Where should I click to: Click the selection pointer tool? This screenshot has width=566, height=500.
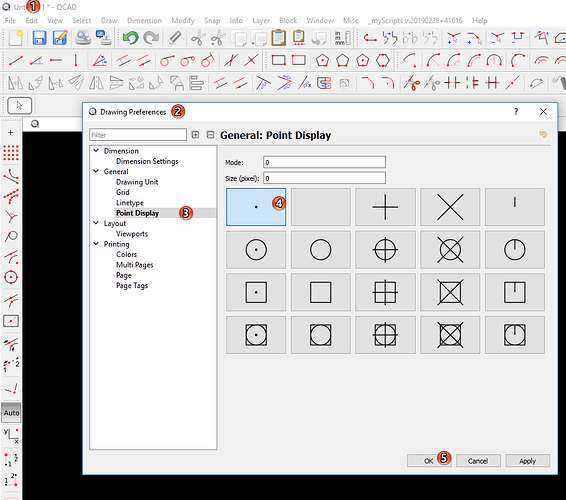click(x=19, y=106)
